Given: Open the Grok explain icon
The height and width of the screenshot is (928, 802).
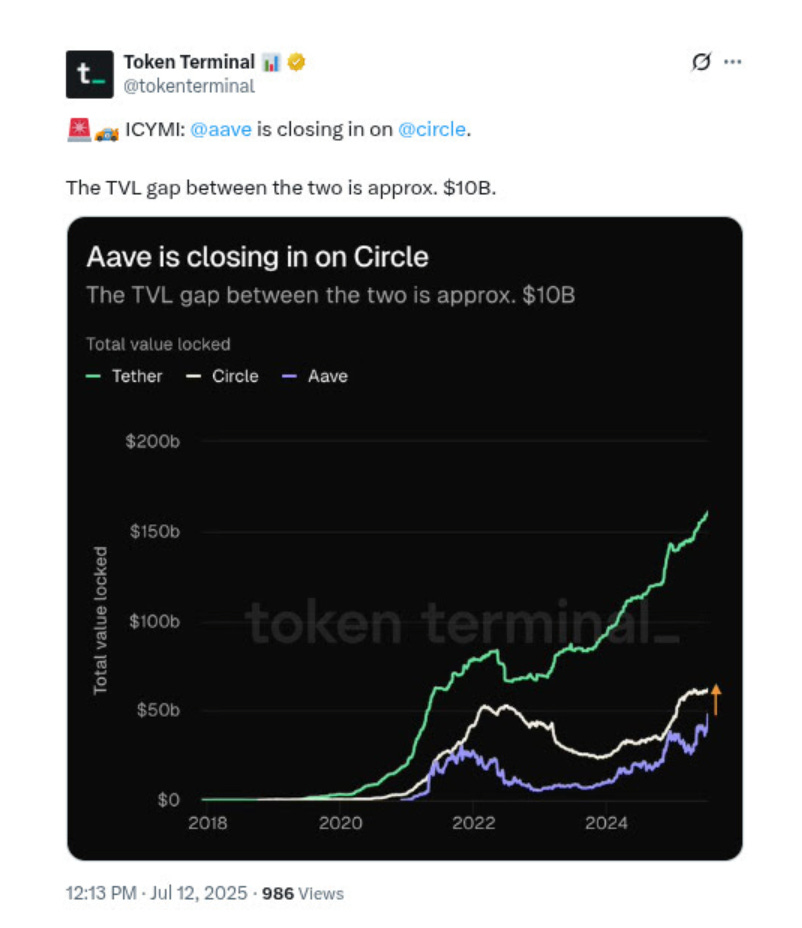Looking at the screenshot, I should pyautogui.click(x=702, y=62).
